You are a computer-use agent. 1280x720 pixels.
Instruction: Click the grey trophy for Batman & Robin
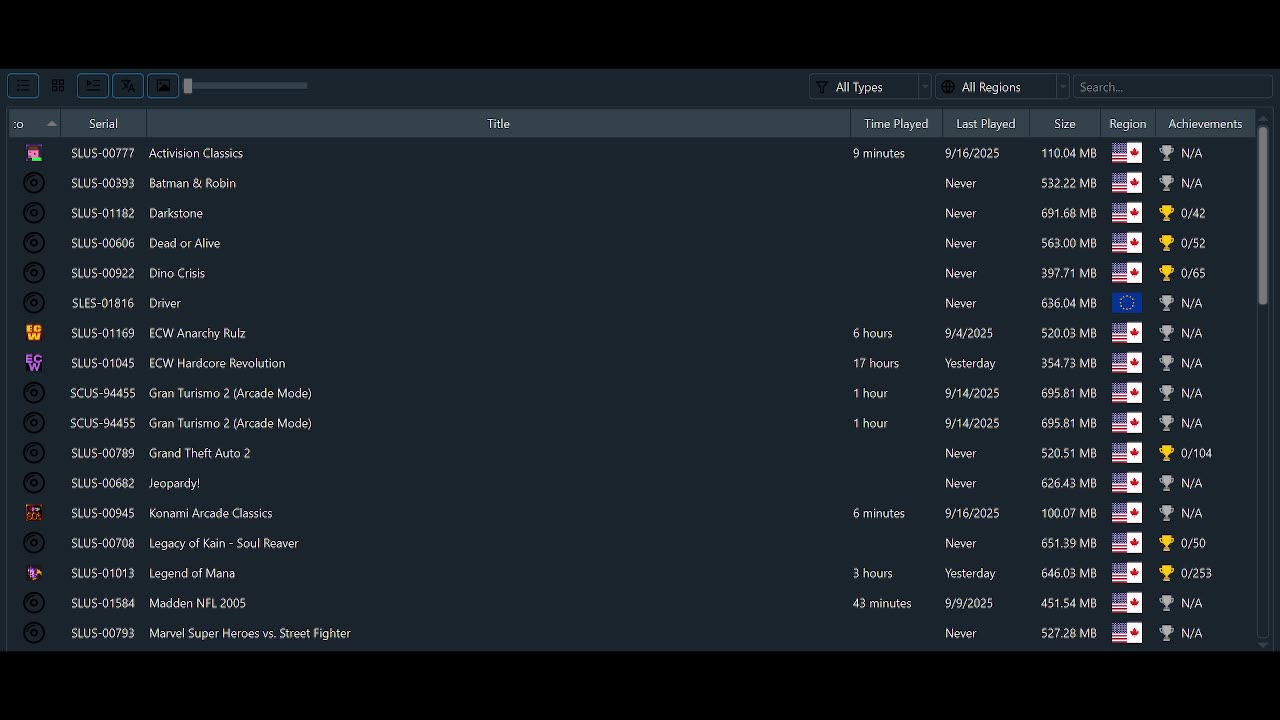tap(1166, 183)
